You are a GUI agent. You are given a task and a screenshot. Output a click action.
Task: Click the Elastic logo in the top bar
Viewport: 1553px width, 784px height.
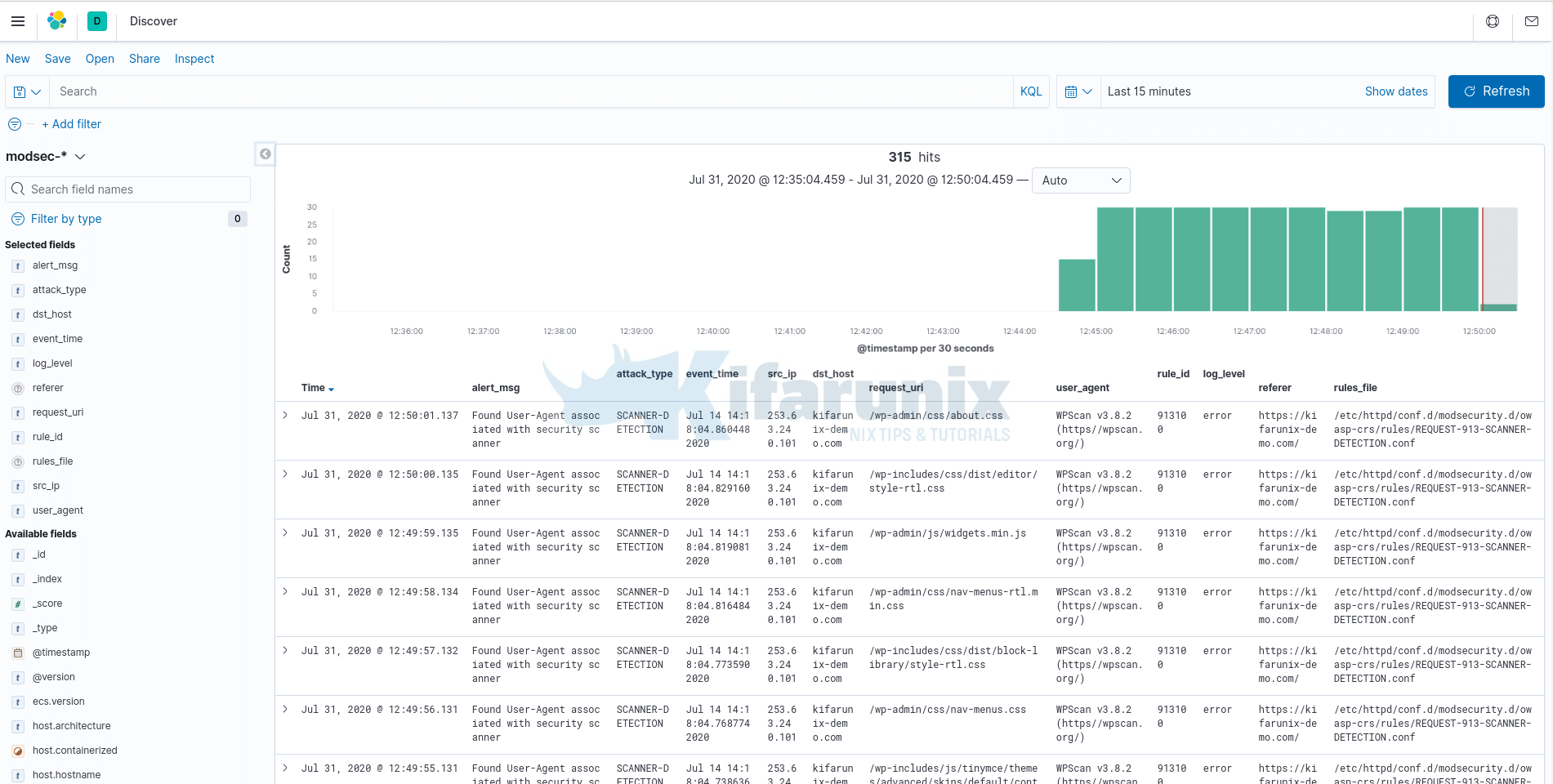coord(56,21)
